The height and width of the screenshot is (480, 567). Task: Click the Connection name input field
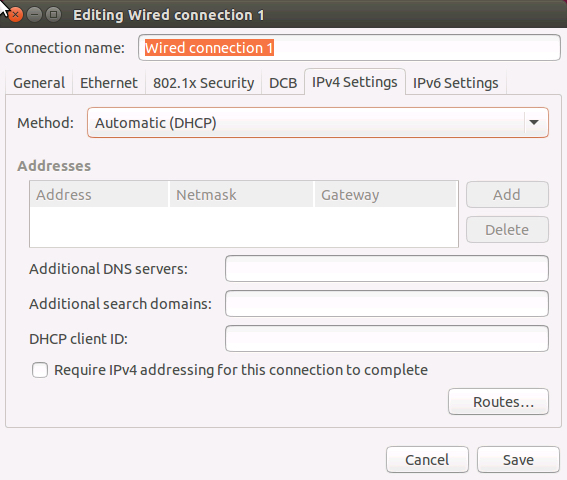coord(349,48)
